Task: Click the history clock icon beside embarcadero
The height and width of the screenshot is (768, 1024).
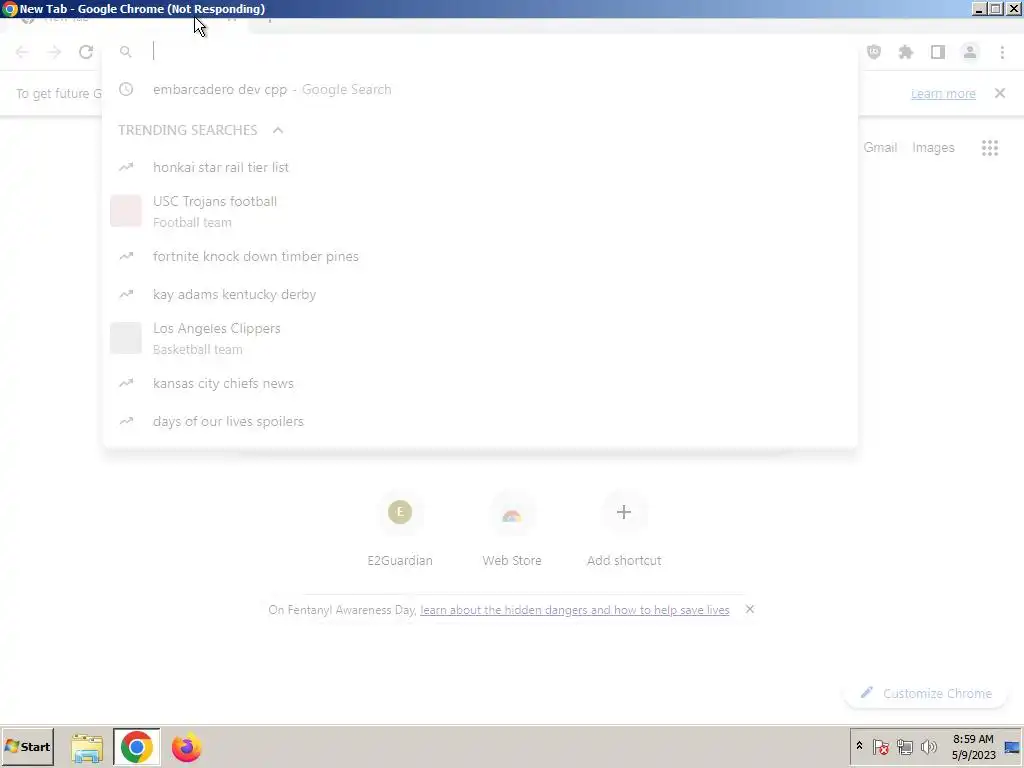Action: [126, 89]
